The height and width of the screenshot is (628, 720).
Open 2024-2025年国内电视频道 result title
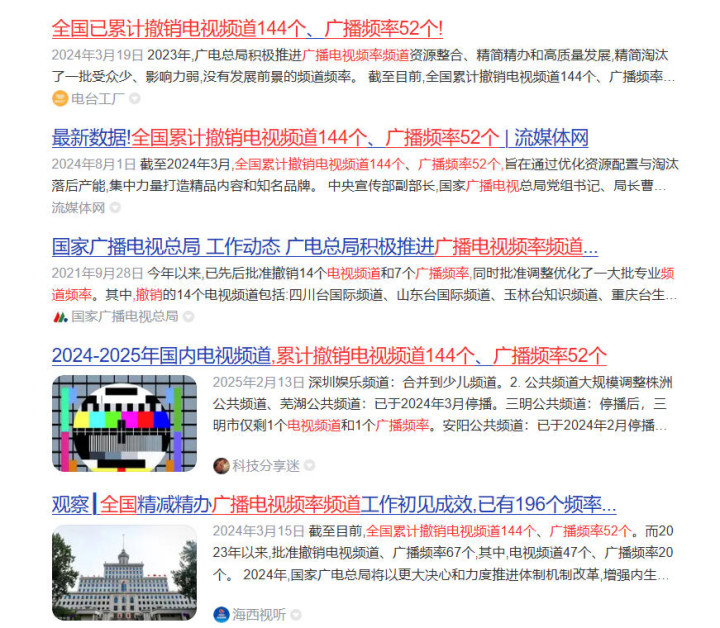coord(329,356)
